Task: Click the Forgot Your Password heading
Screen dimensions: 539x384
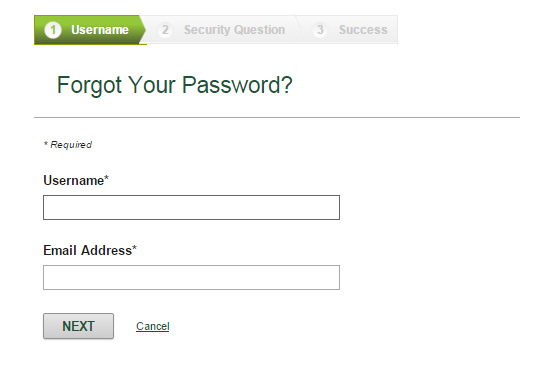Action: pyautogui.click(x=175, y=85)
